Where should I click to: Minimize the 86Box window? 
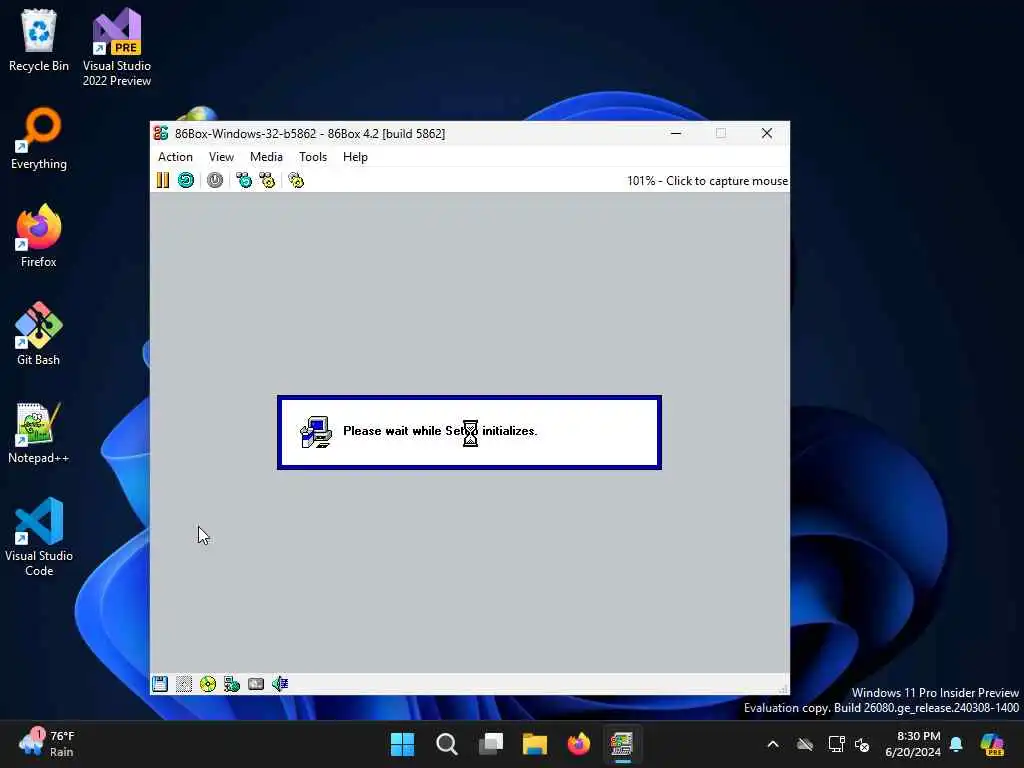676,133
